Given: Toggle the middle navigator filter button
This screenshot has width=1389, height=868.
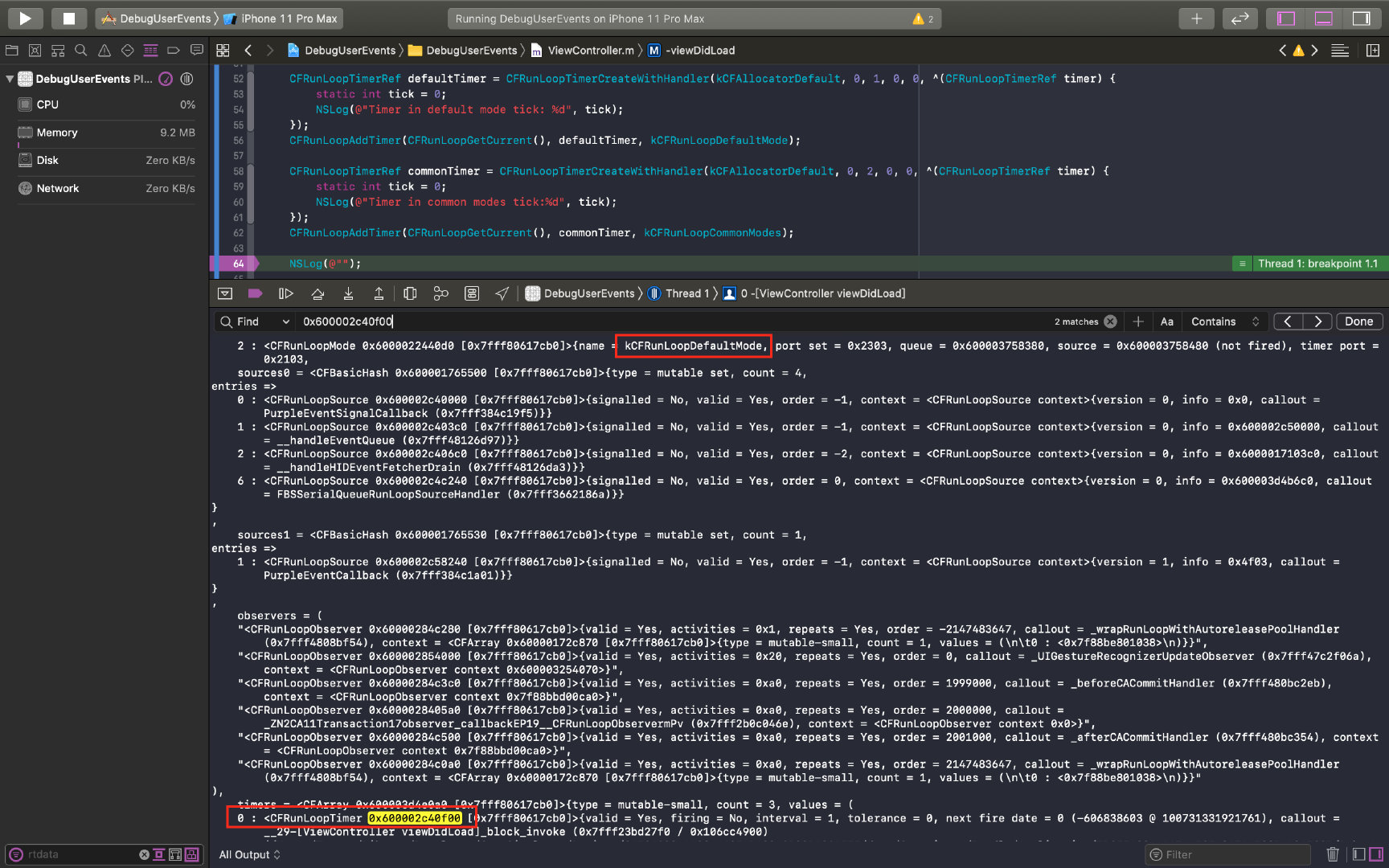Looking at the screenshot, I should coord(175,854).
